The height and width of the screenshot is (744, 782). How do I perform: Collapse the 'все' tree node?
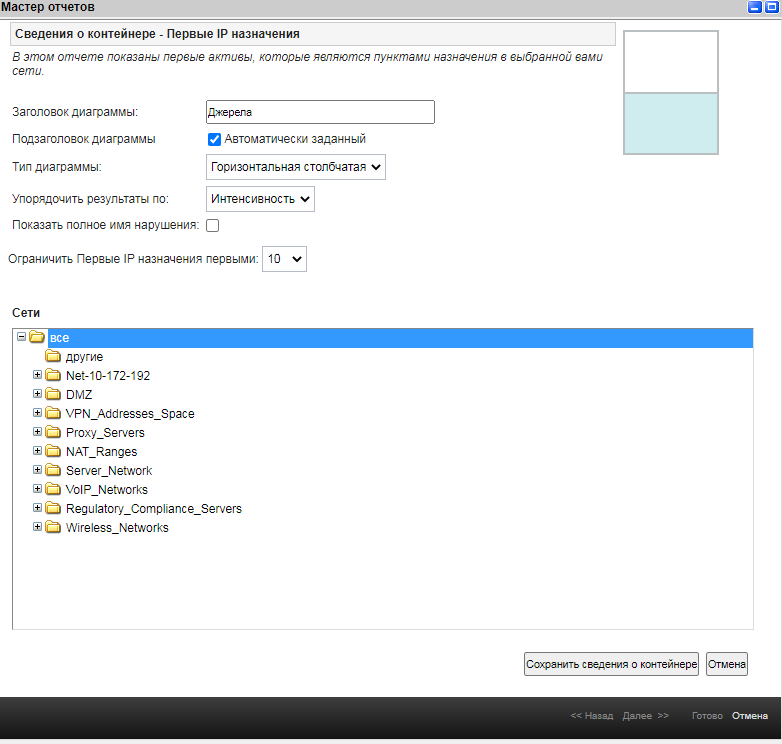pos(21,337)
